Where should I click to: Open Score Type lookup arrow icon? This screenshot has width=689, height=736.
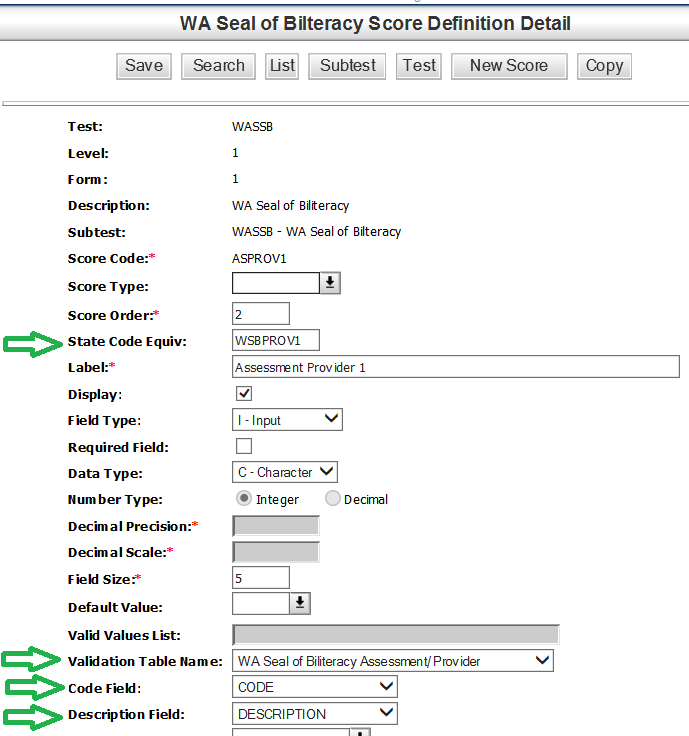click(330, 284)
